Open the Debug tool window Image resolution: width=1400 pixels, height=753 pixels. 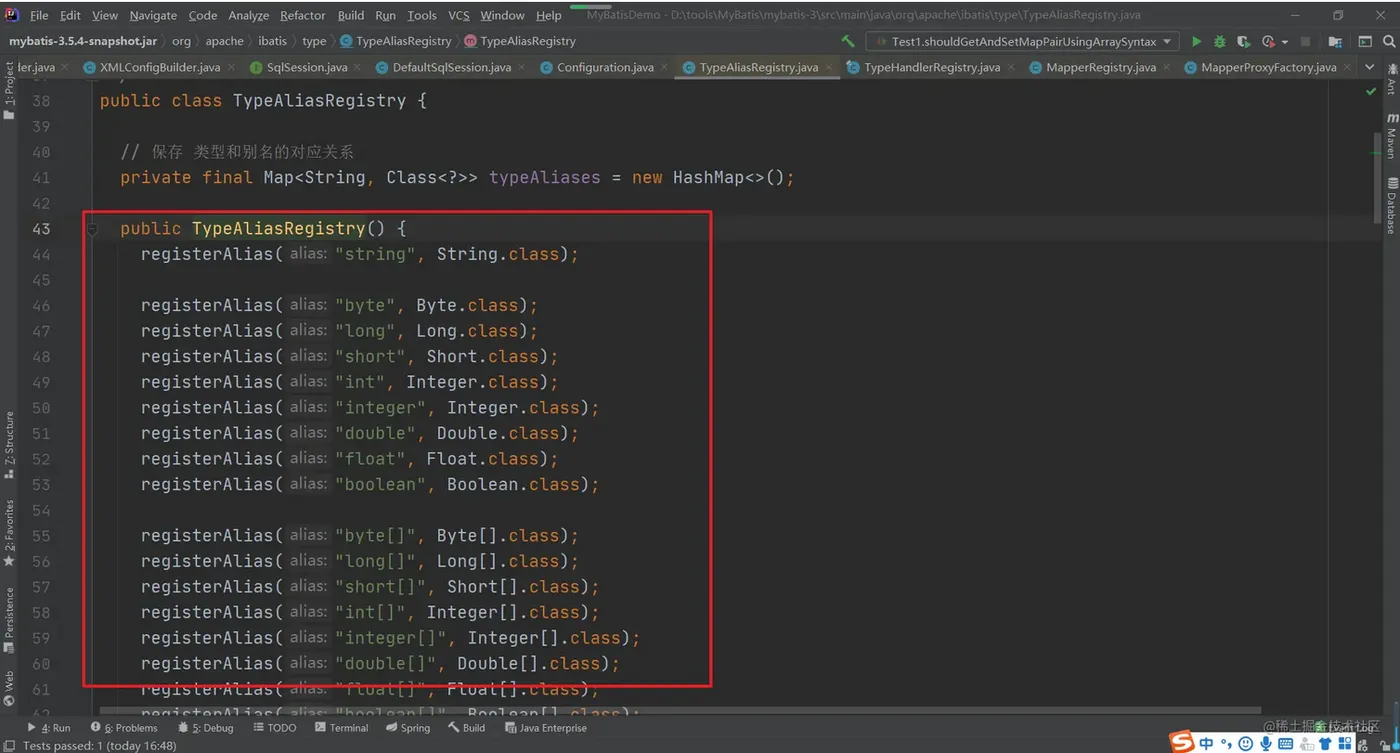[205, 728]
